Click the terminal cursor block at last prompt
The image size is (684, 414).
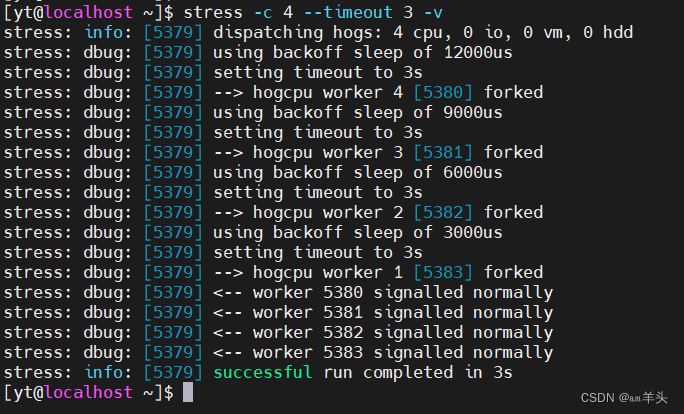[188, 392]
